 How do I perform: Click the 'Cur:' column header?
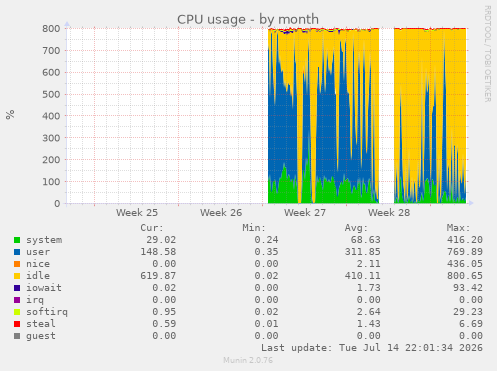coord(152,228)
